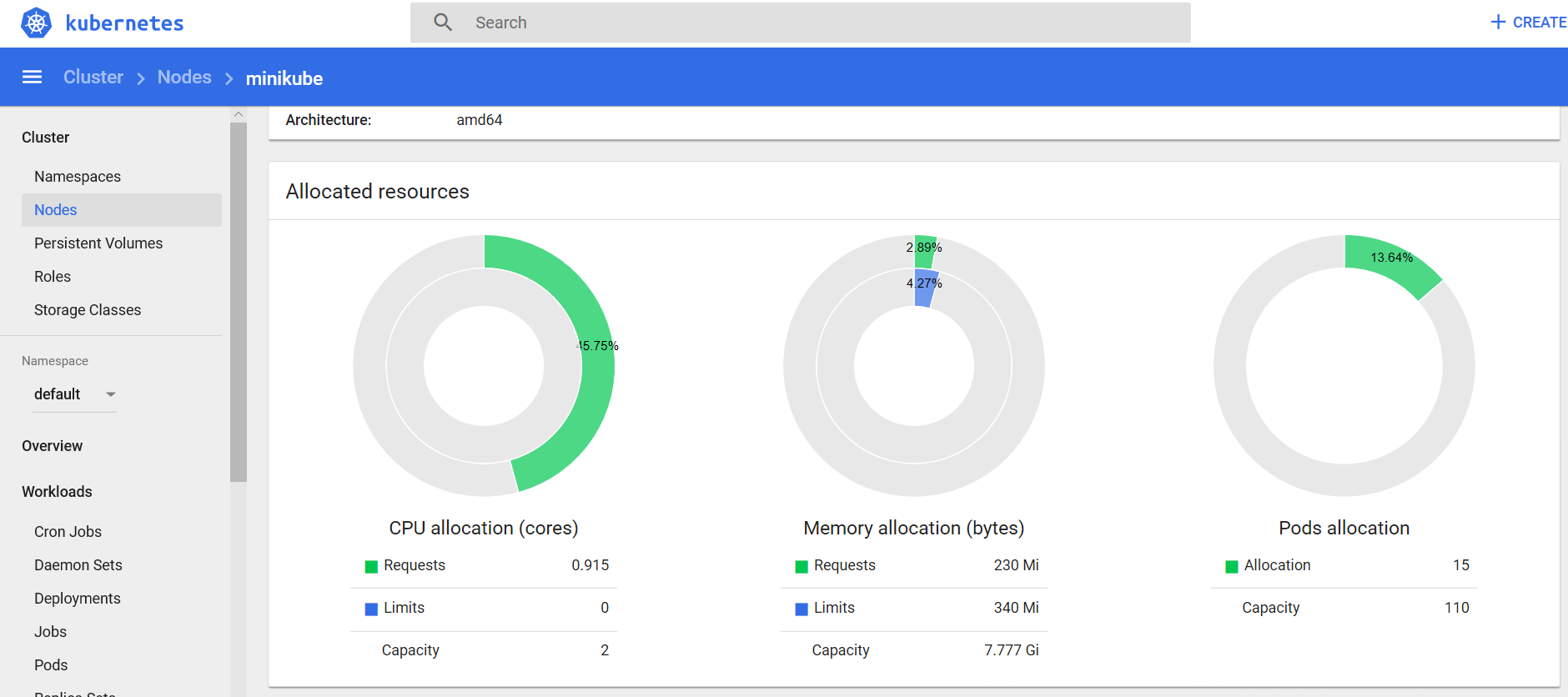Click the sidebar scrollbar thumb
The width and height of the screenshot is (1568, 697).
coord(239,302)
